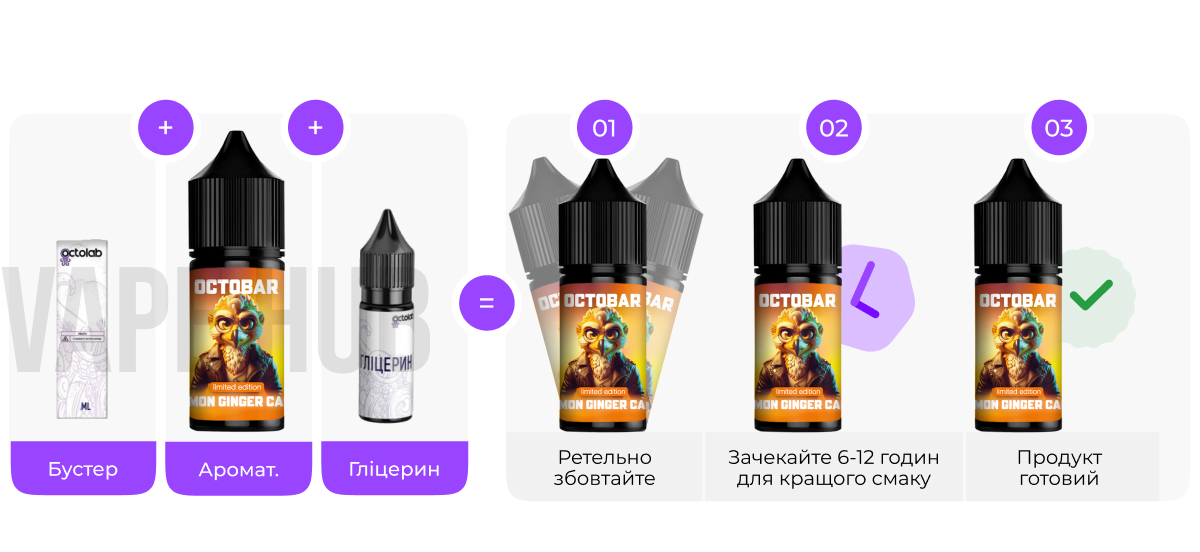Click the finished Octobar bottle in step 03
Viewport: 1200px width, 552px height.
coord(1017,295)
